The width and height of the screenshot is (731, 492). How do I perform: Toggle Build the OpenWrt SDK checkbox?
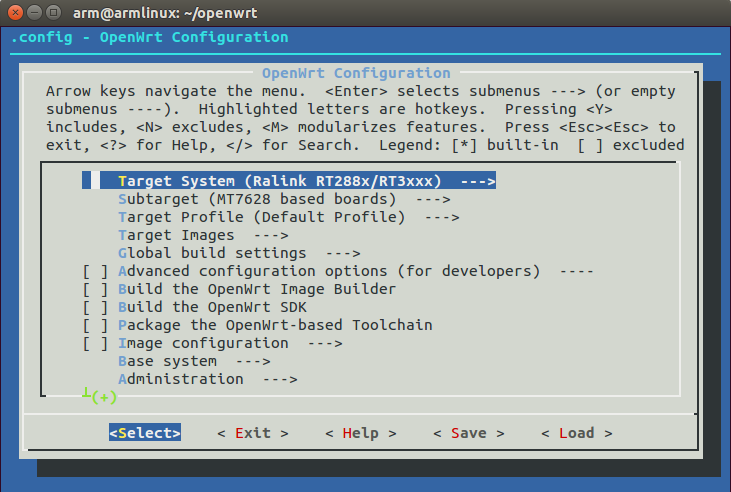[x=96, y=307]
